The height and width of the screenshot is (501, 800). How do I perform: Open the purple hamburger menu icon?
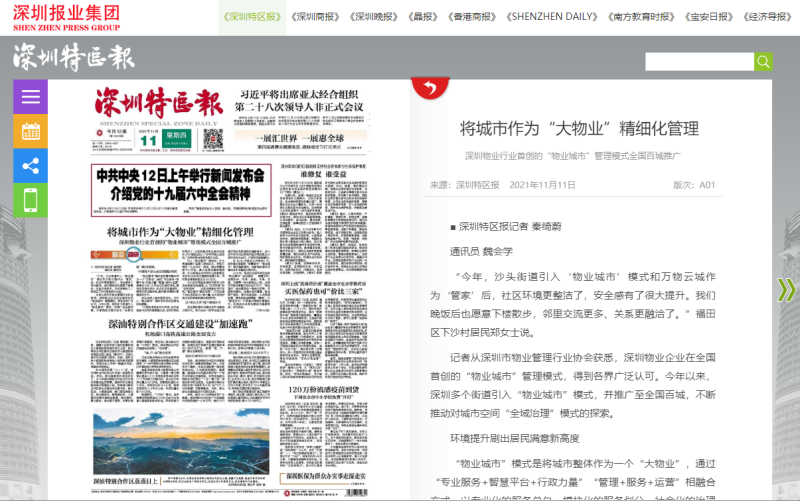click(x=31, y=96)
